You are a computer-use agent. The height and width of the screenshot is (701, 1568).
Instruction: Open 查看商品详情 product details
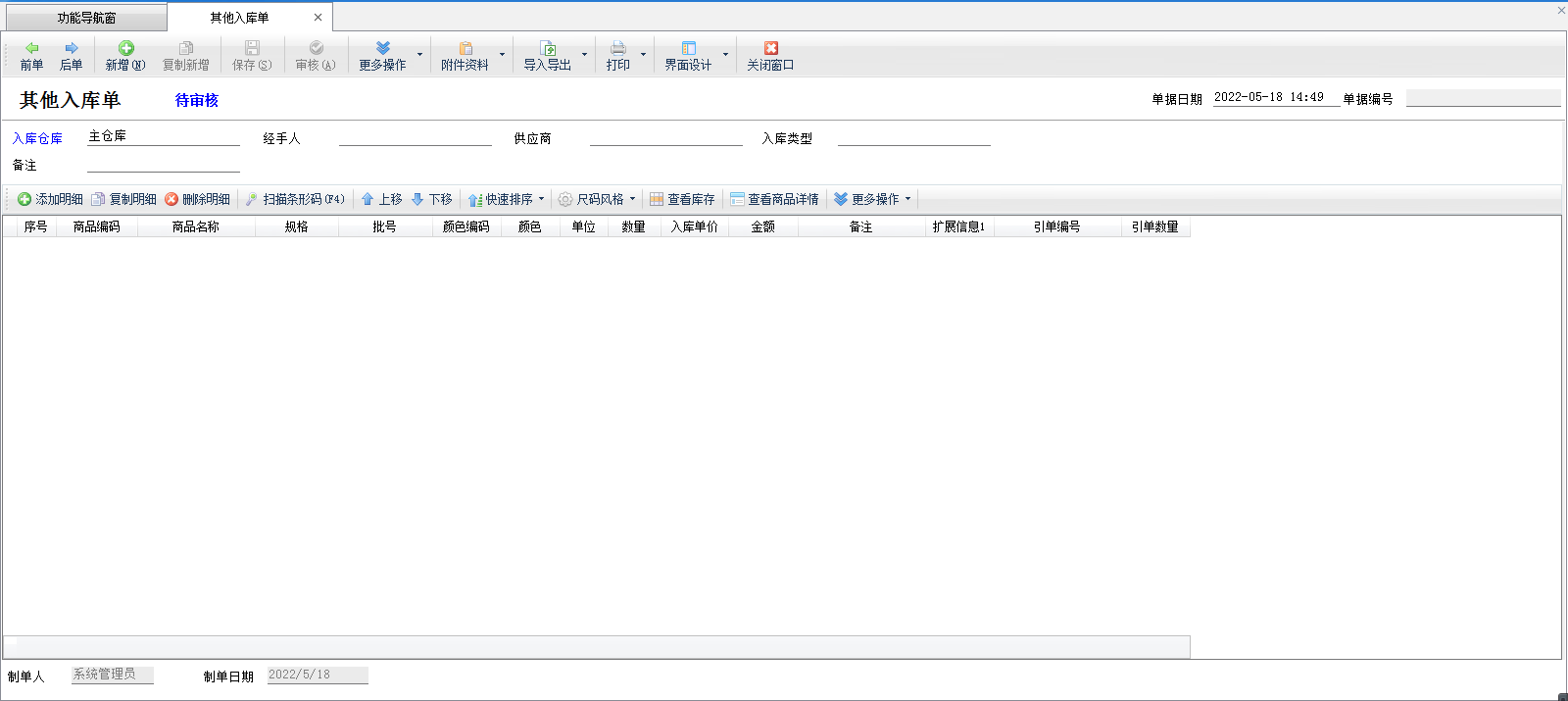tap(774, 199)
